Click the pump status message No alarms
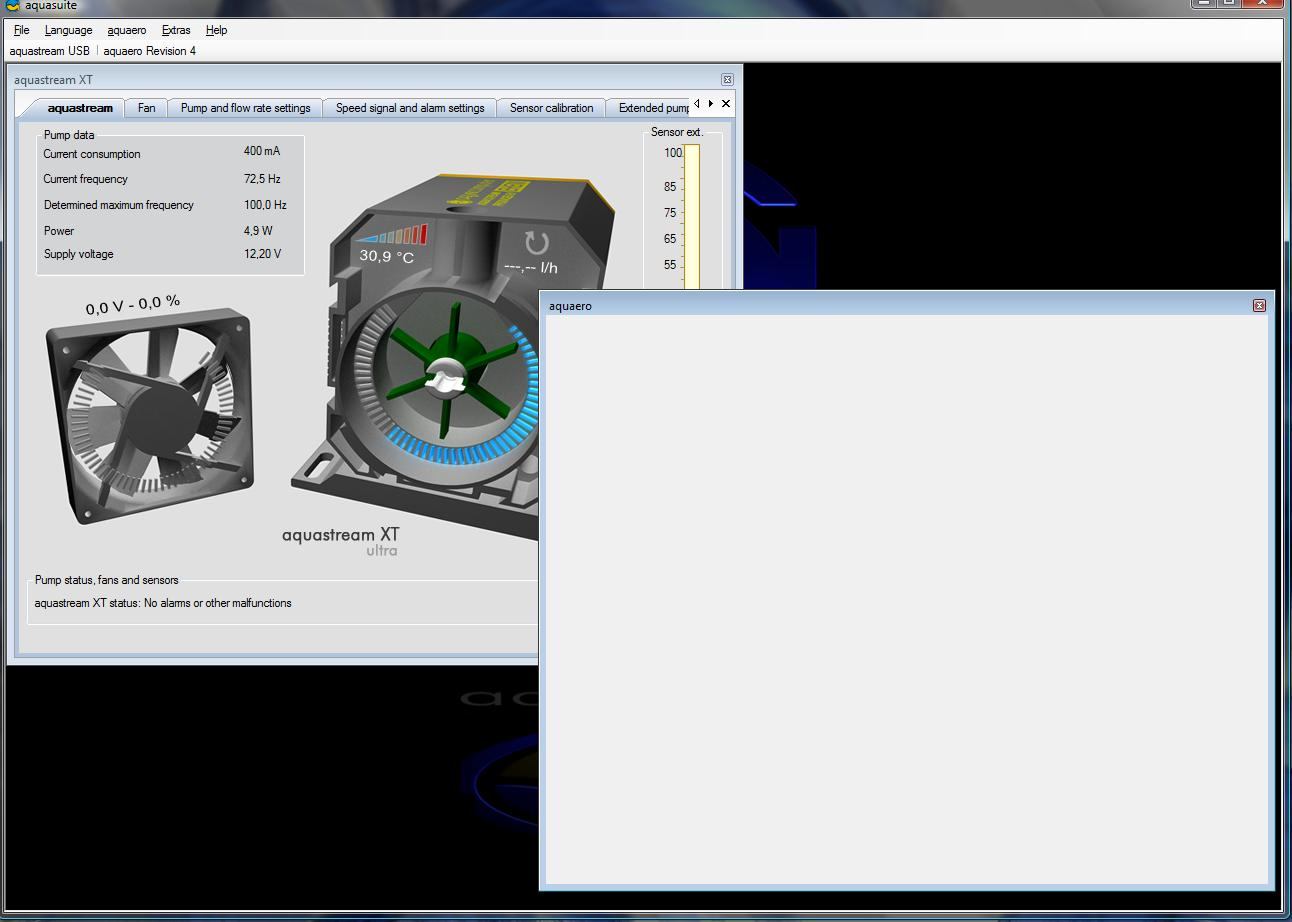Image resolution: width=1292 pixels, height=922 pixels. click(163, 603)
